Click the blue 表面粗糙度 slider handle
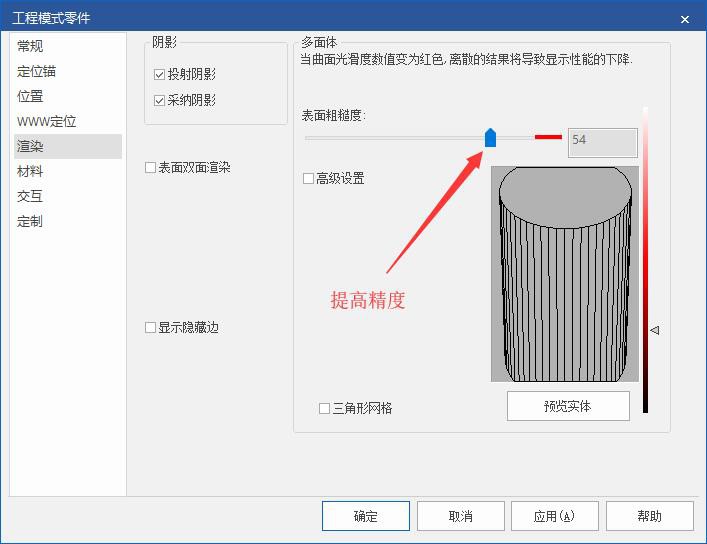This screenshot has width=707, height=544. click(x=490, y=138)
